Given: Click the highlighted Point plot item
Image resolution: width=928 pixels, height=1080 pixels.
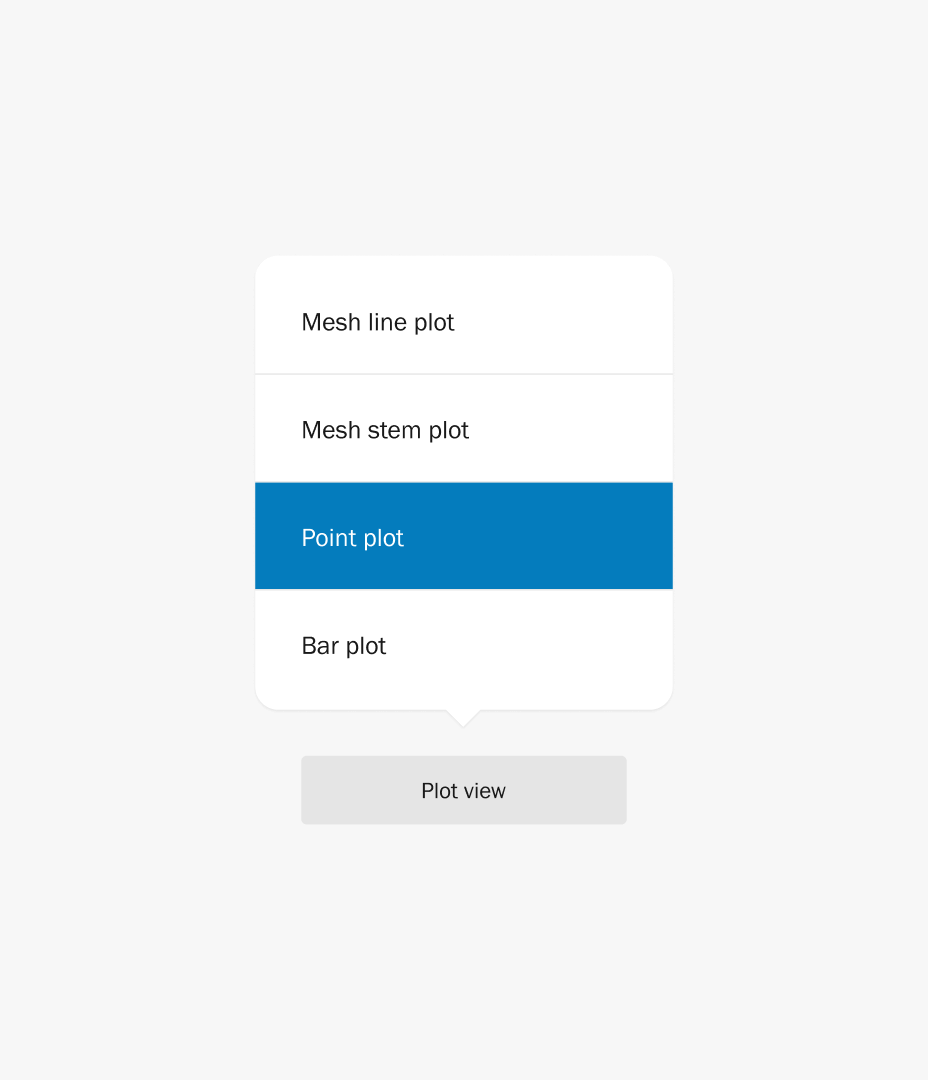Looking at the screenshot, I should (463, 537).
